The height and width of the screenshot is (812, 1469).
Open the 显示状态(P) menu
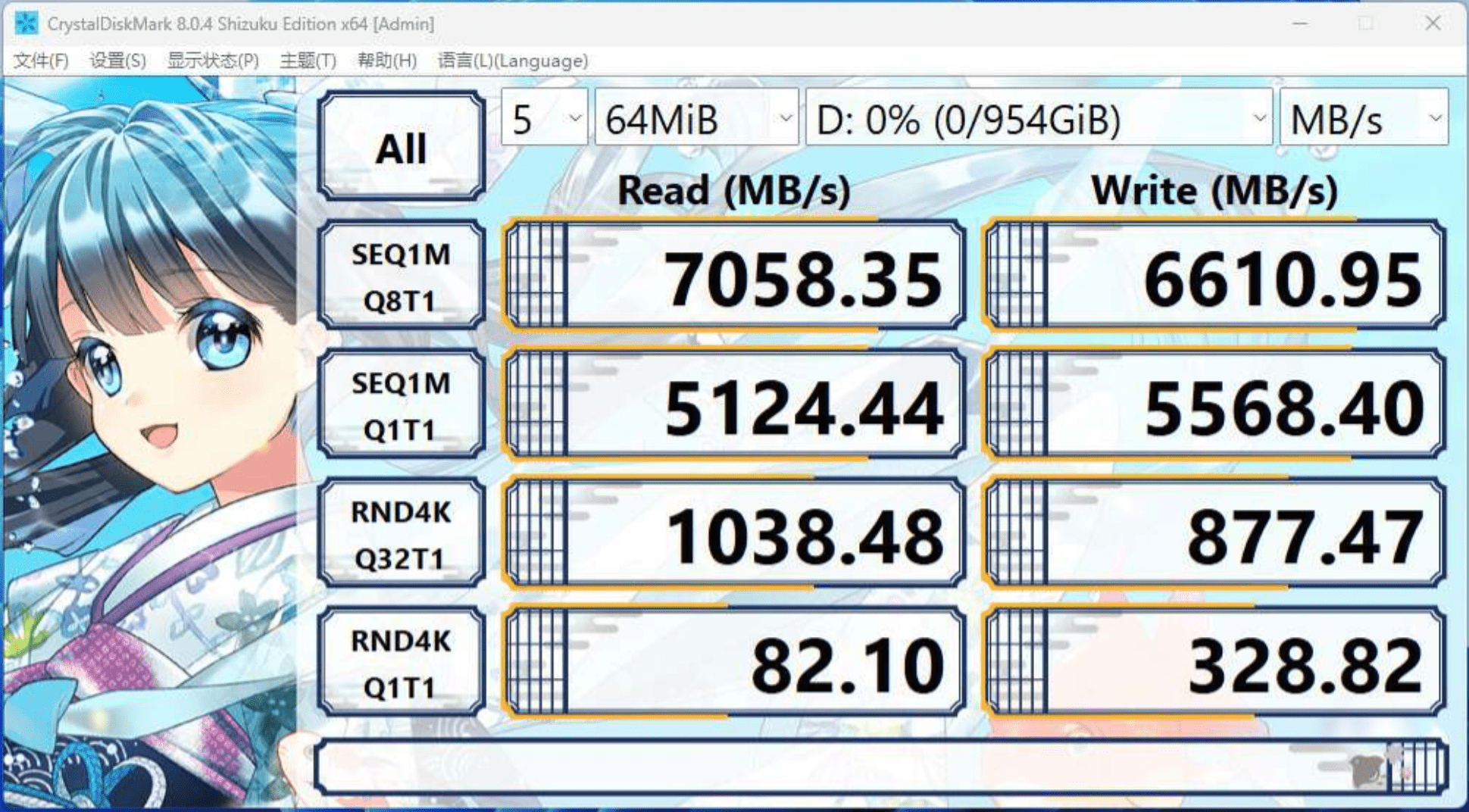click(213, 61)
